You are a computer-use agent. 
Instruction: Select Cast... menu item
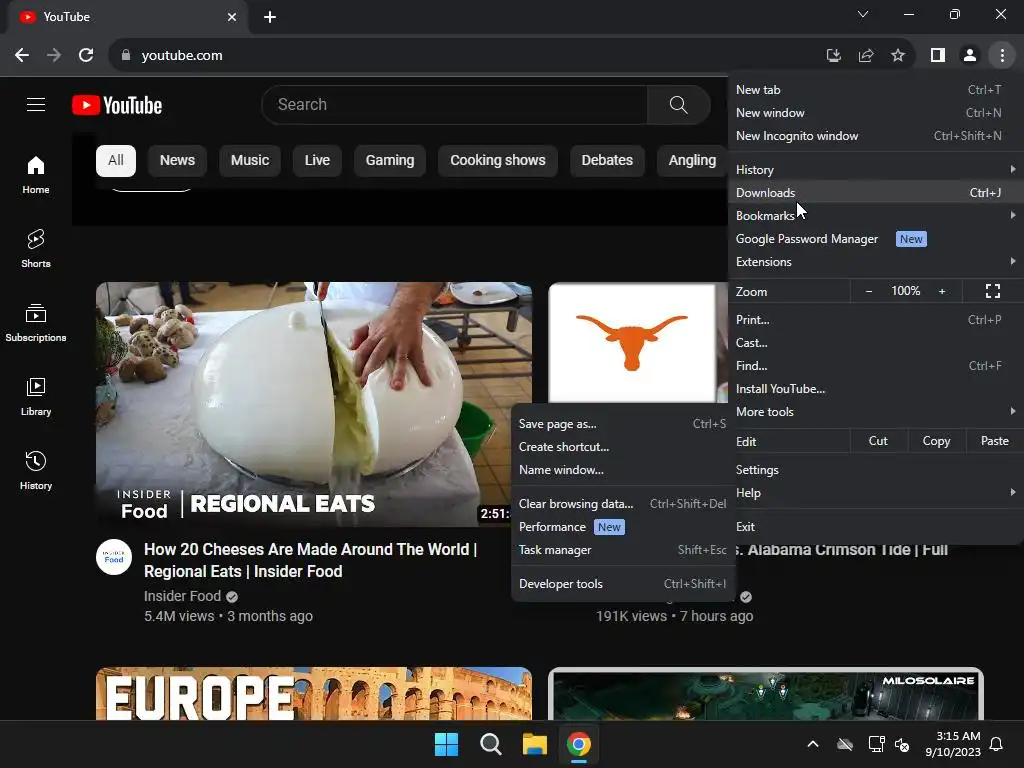(x=875, y=343)
